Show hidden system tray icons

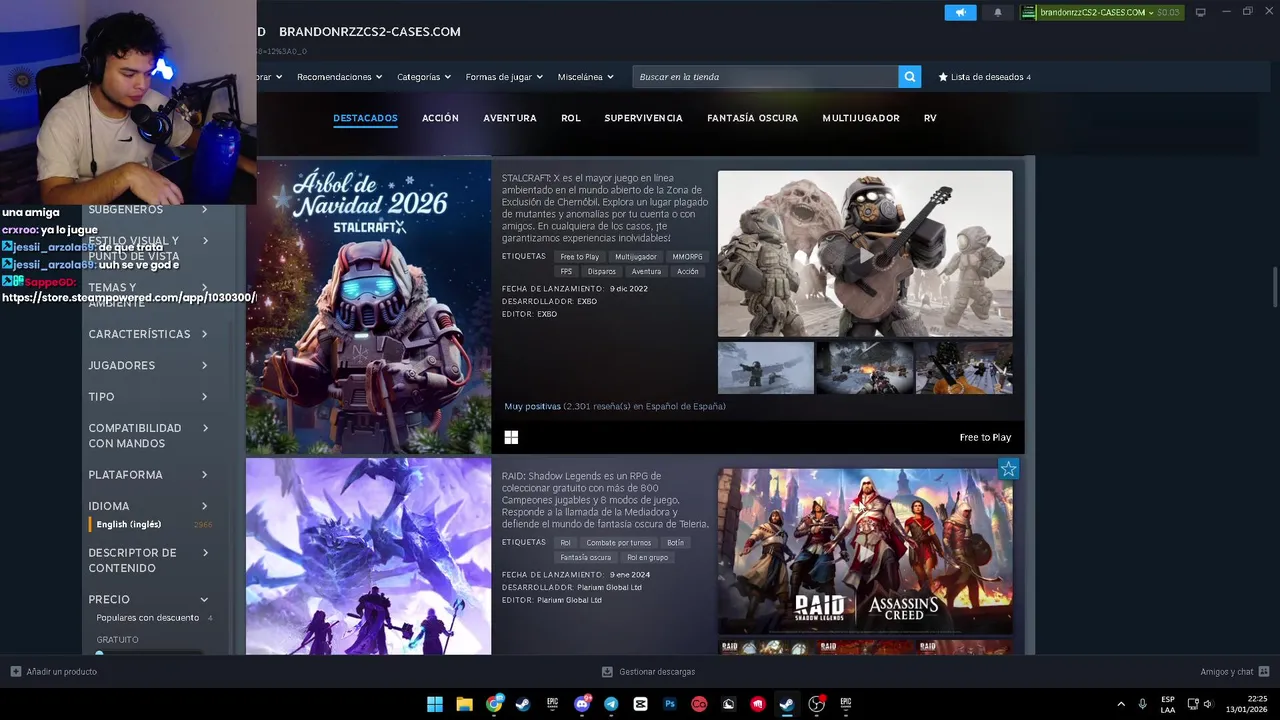pyautogui.click(x=1120, y=704)
